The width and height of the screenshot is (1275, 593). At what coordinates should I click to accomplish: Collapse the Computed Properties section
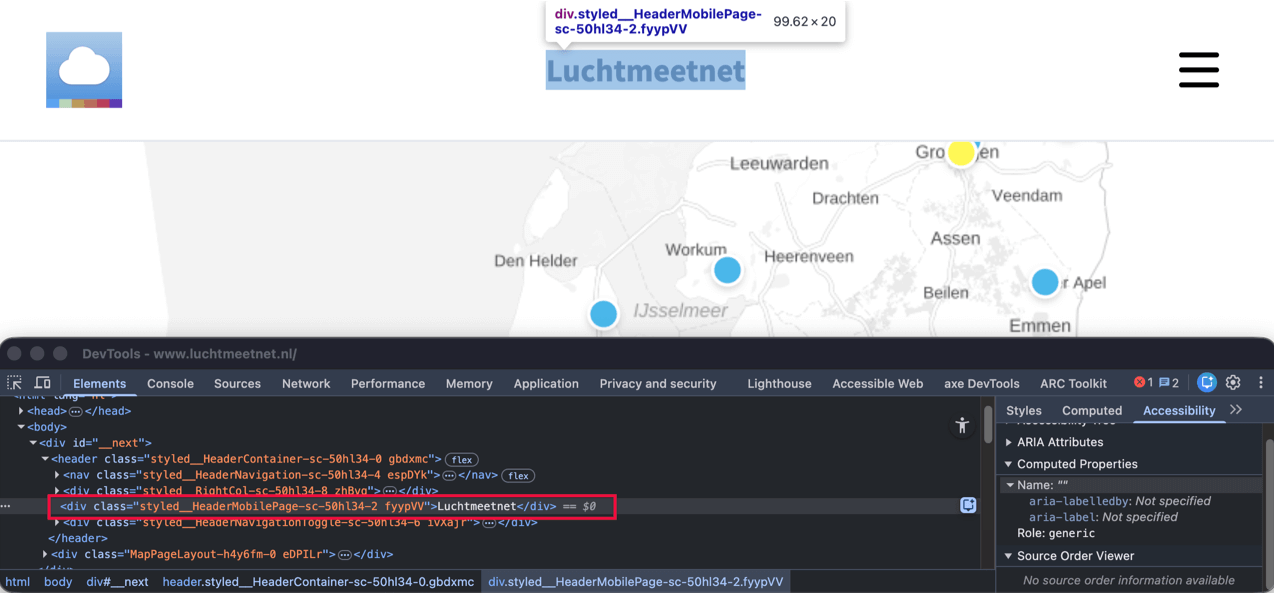coord(1009,464)
